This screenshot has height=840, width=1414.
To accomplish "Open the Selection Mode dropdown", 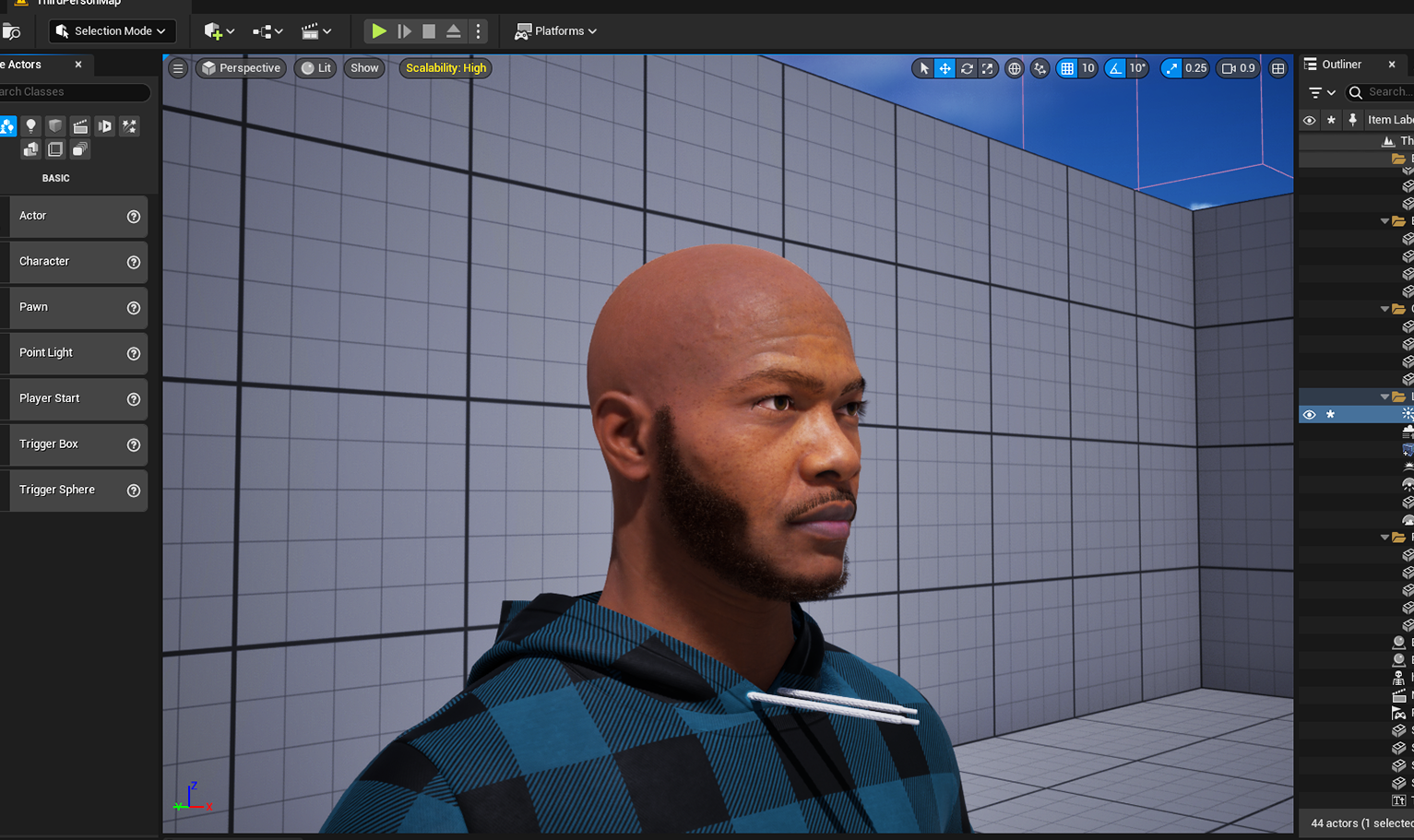I will [x=112, y=31].
